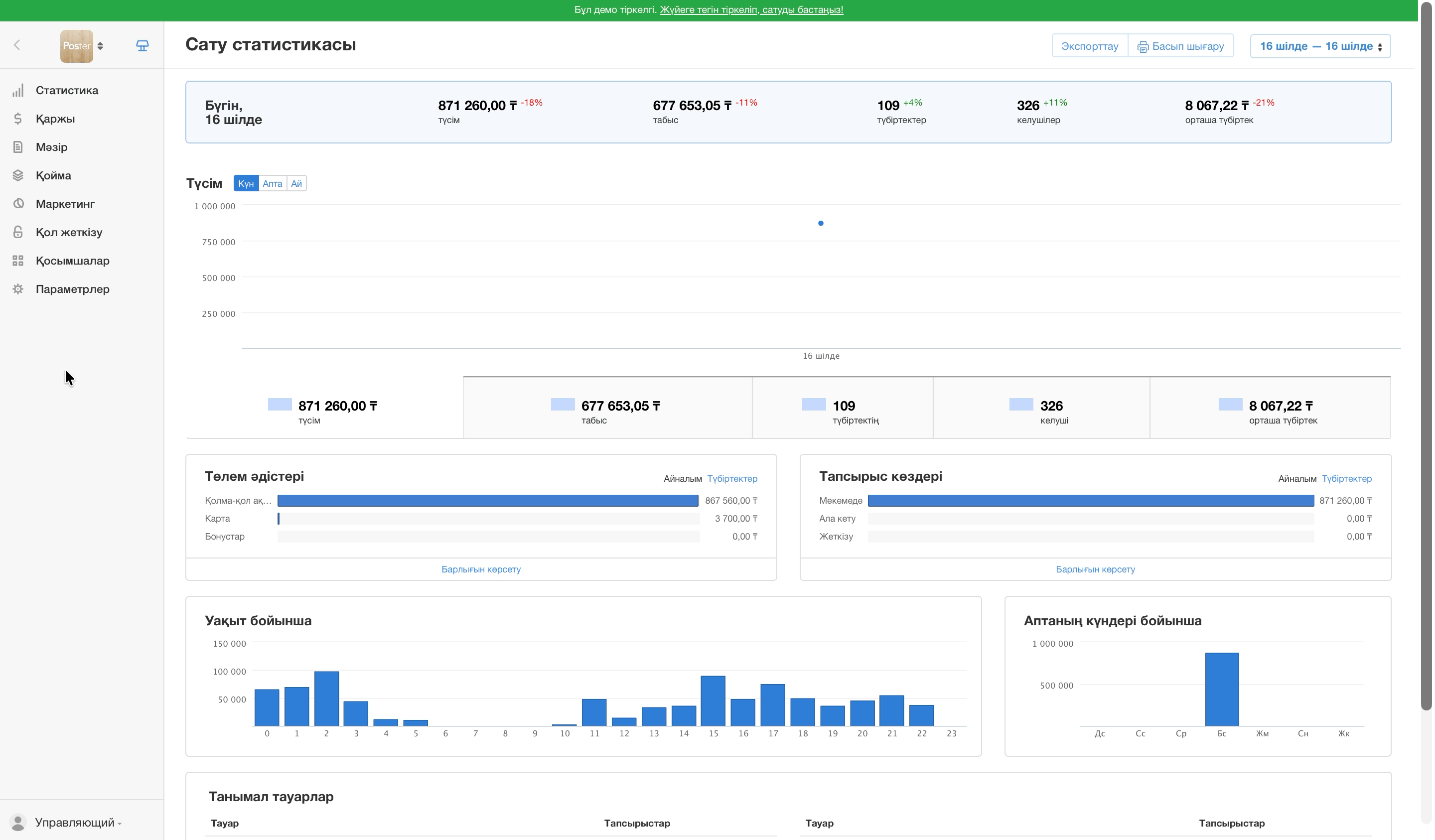Switch revenue chart to Апта view

point(272,183)
